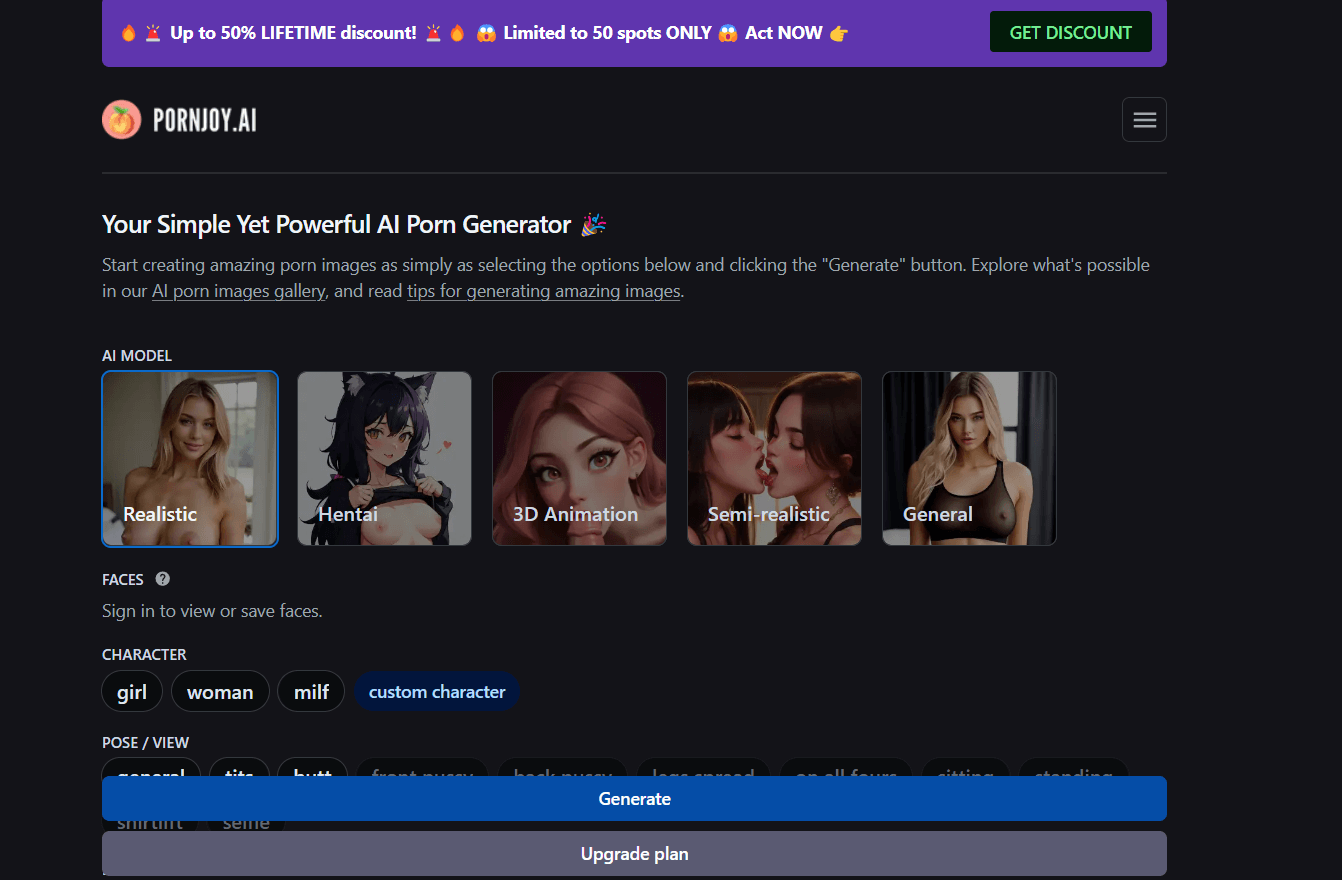This screenshot has width=1342, height=880.
Task: Pick the 3D Animation model
Action: click(x=579, y=459)
